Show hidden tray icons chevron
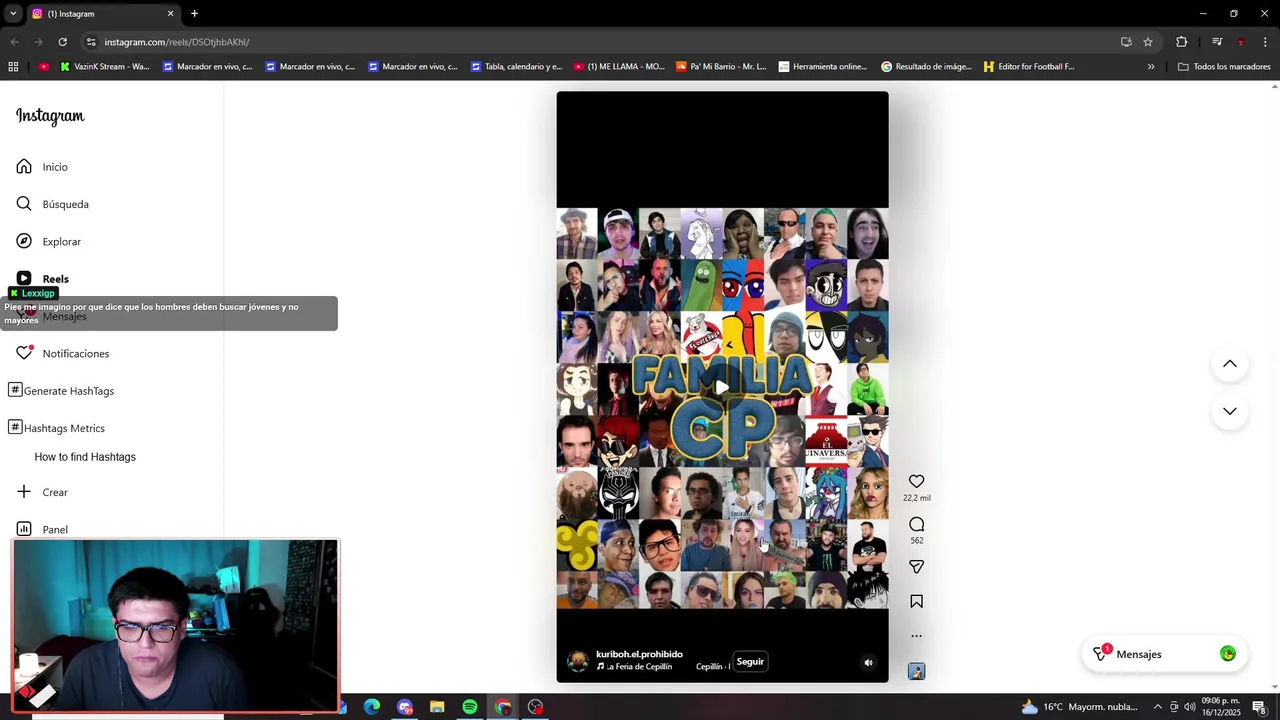Viewport: 1280px width, 720px height. click(1158, 707)
